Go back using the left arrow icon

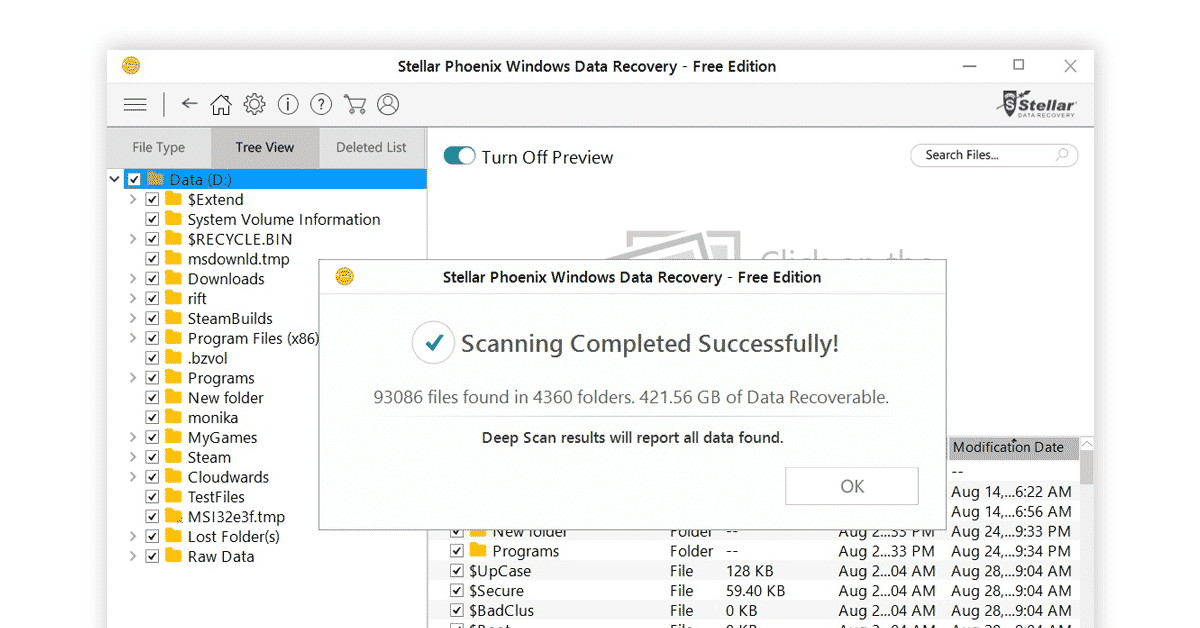190,103
